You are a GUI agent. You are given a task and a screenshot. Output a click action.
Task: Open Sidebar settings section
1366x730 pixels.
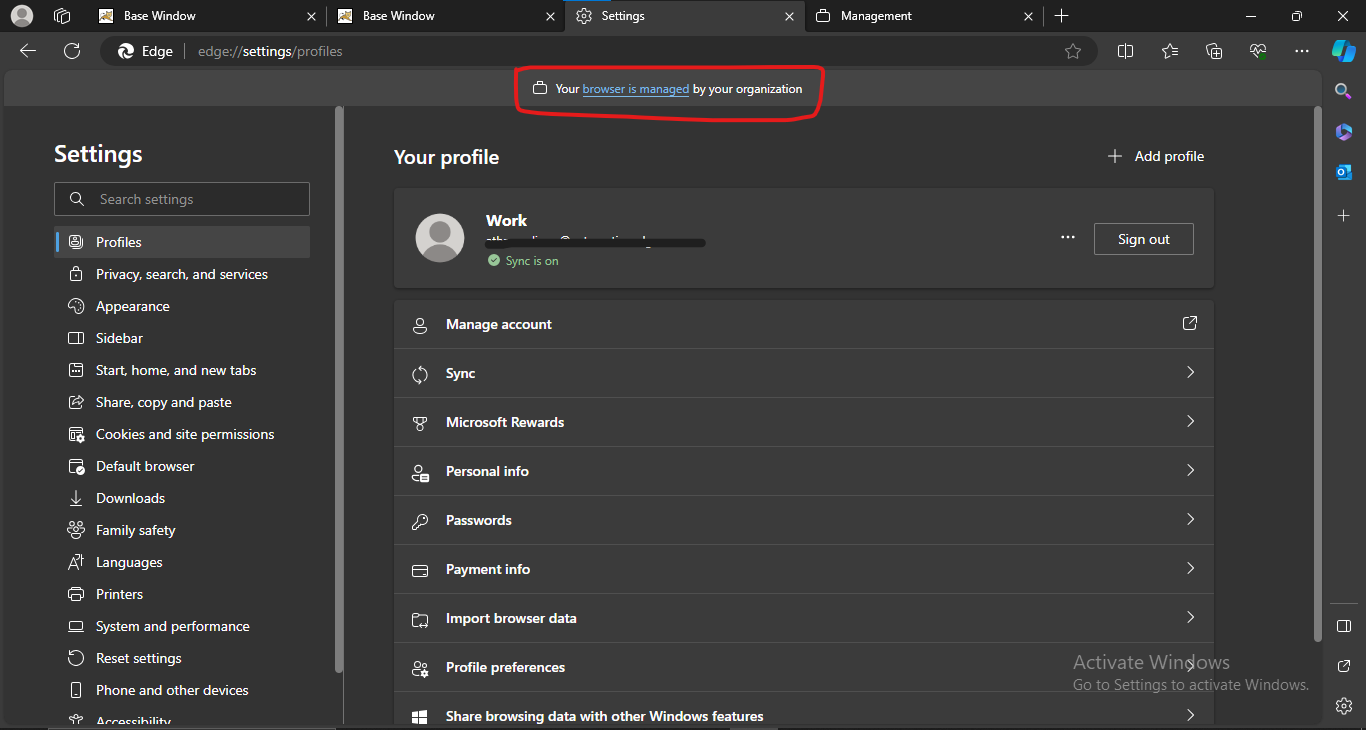tap(182, 338)
